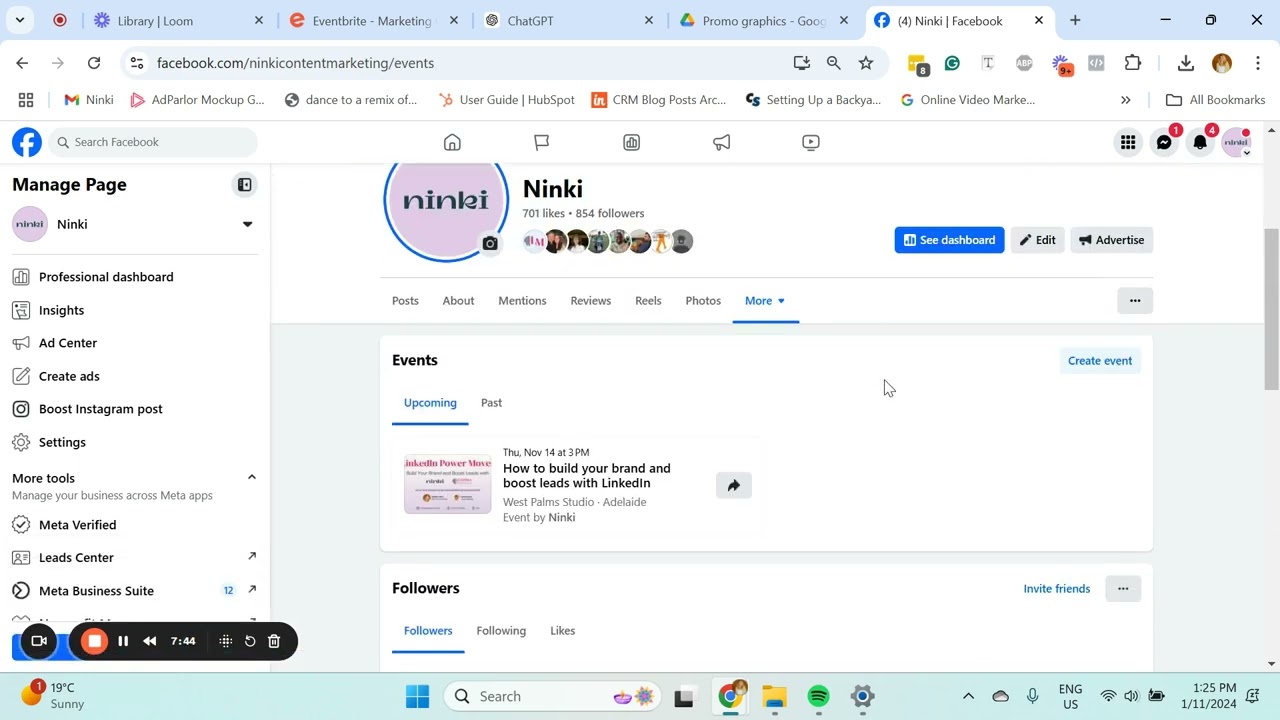Open Messenger chats icon
Image resolution: width=1280 pixels, height=720 pixels.
(1164, 142)
